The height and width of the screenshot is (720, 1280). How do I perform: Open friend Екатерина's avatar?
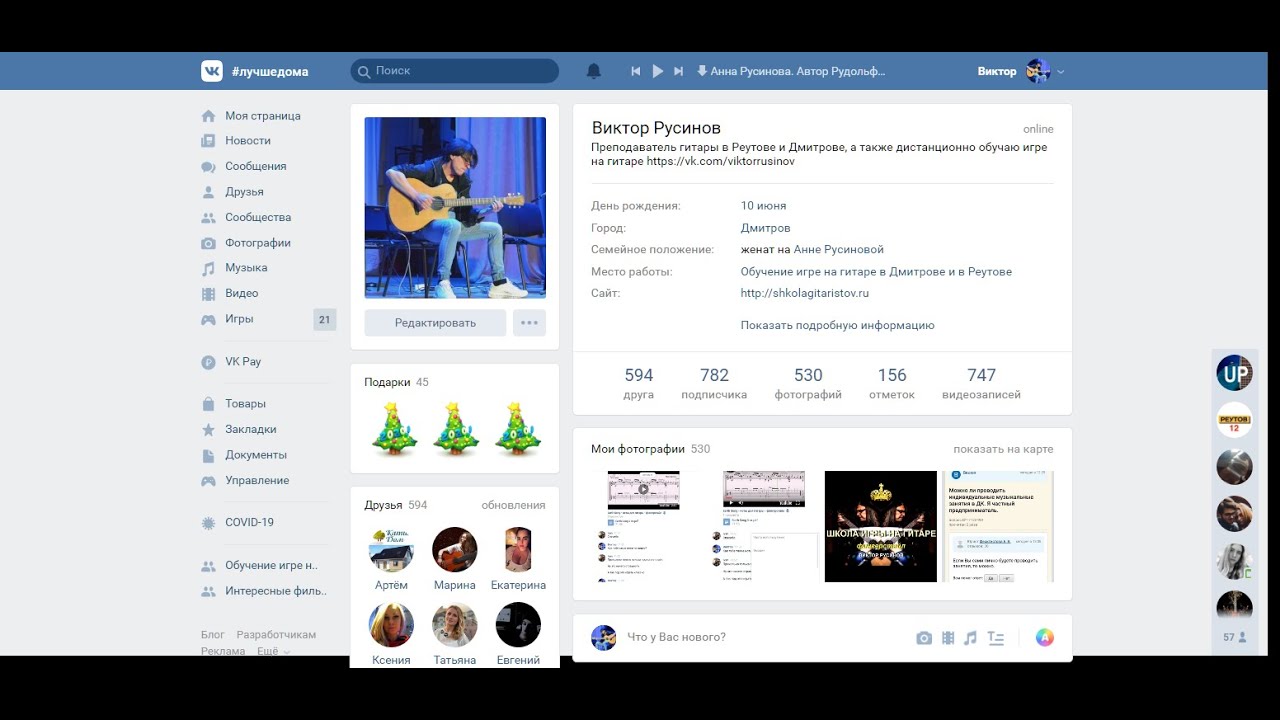point(518,550)
